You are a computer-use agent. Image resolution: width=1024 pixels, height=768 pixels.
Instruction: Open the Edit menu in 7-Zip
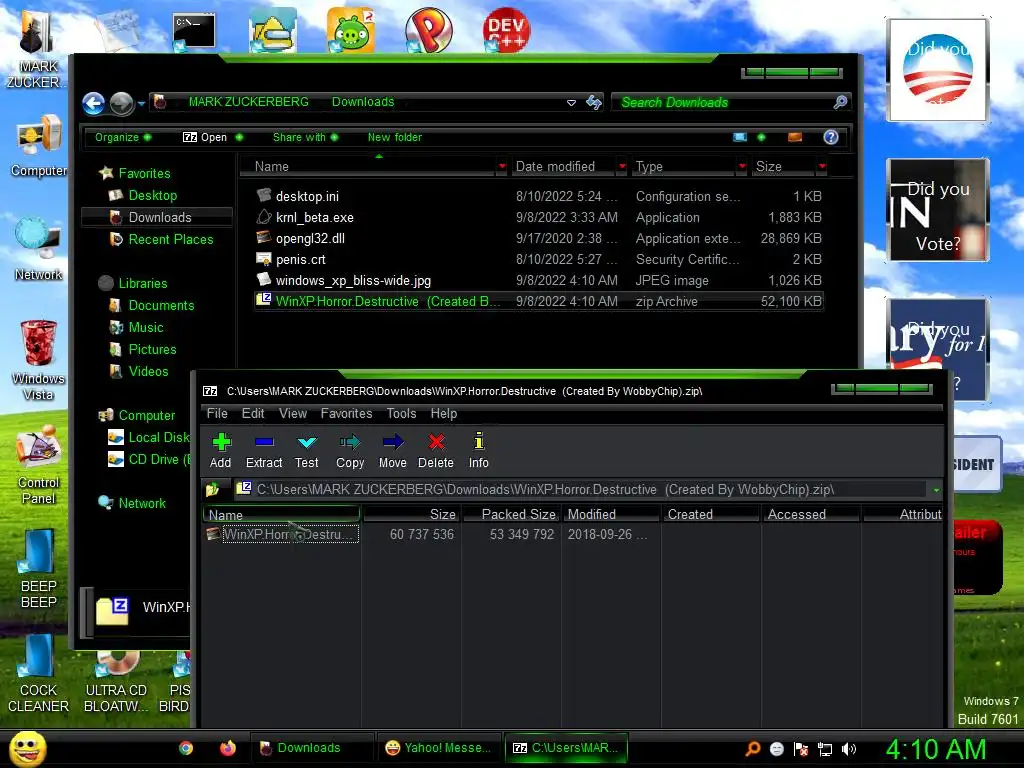pyautogui.click(x=253, y=413)
